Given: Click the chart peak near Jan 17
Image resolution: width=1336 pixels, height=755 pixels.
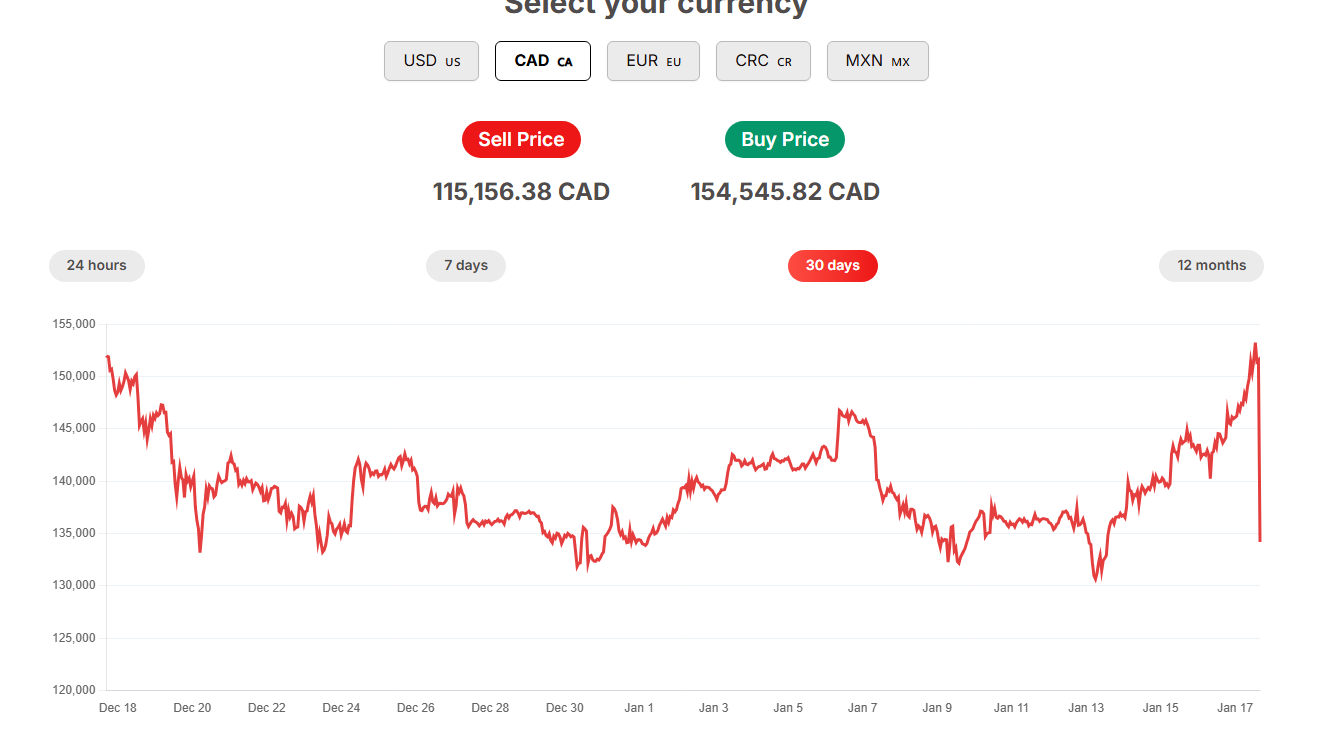Looking at the screenshot, I should coord(1255,345).
